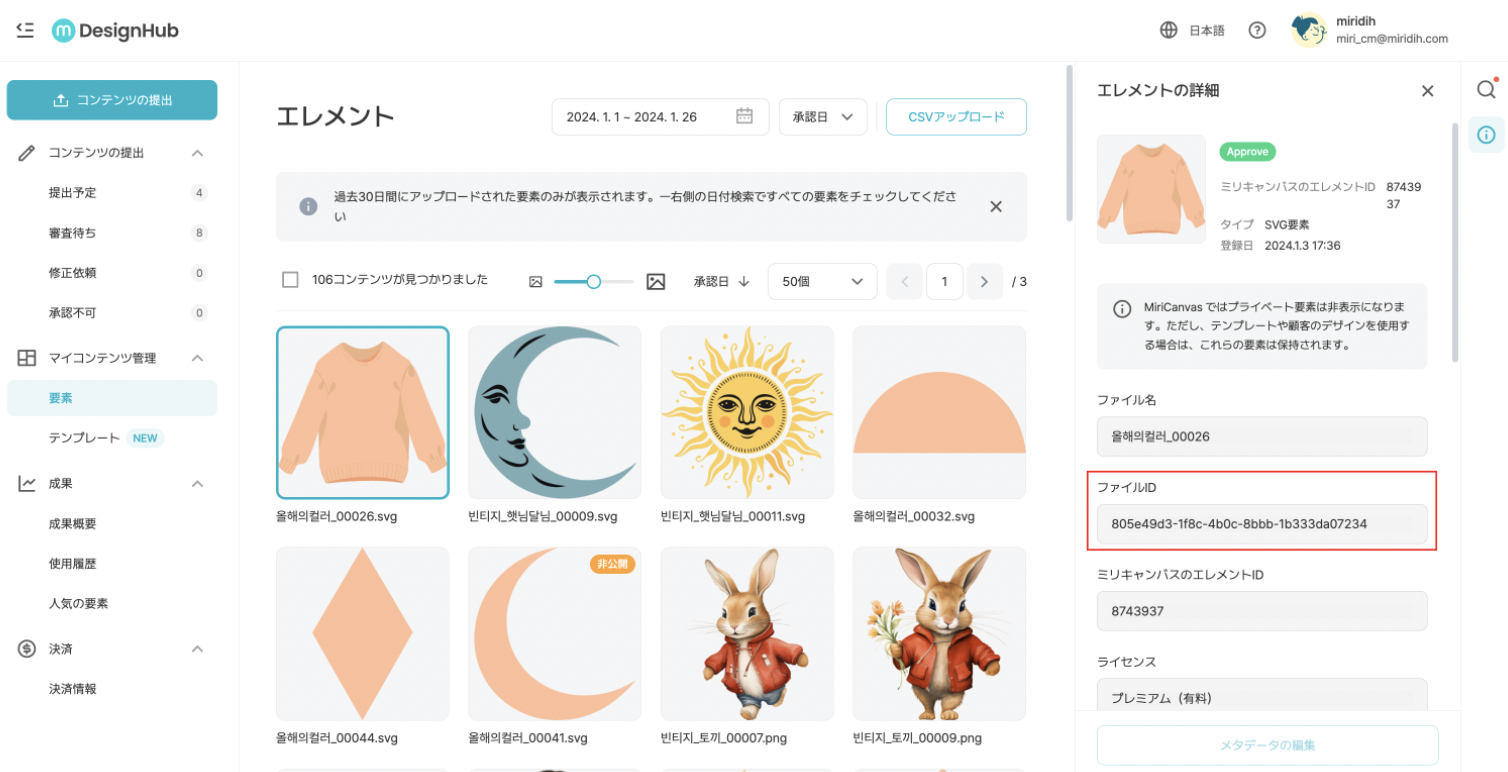Adjust the thumbnail size slider handle
The width and height of the screenshot is (1508, 772).
[x=593, y=282]
